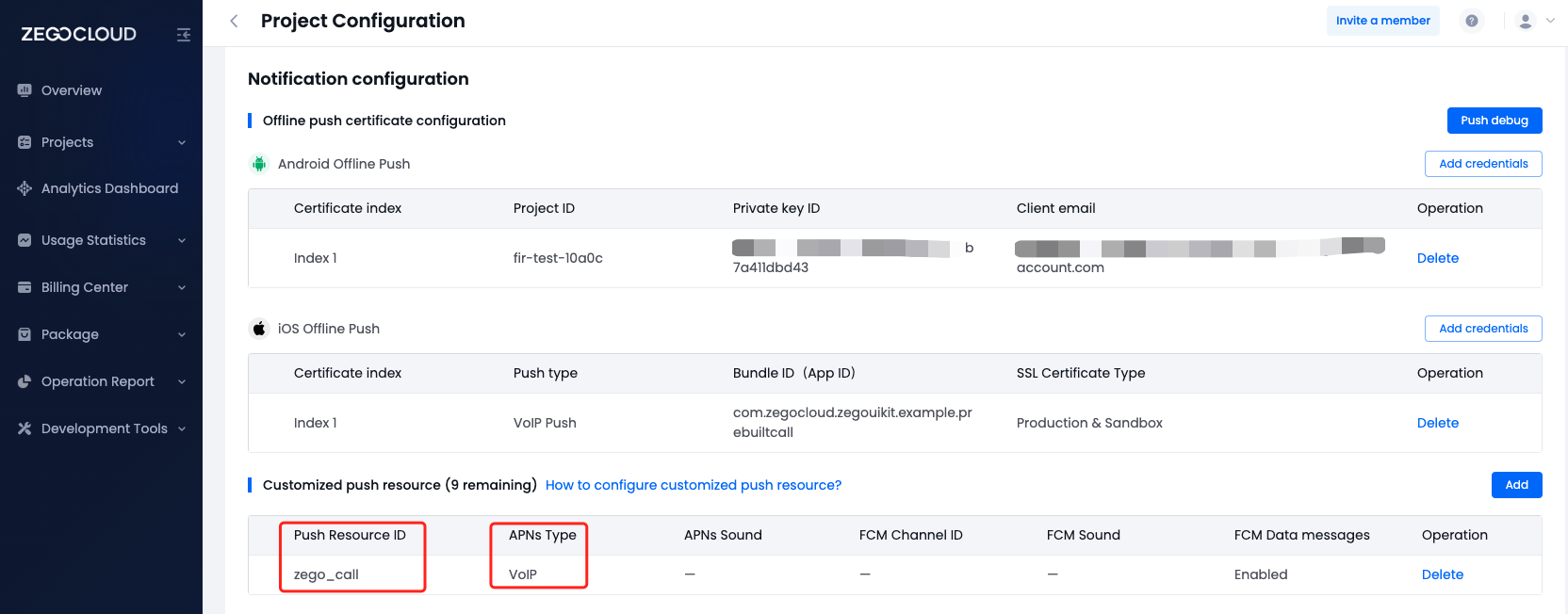Click the Push debug button
The width and height of the screenshot is (1568, 614).
pos(1494,121)
